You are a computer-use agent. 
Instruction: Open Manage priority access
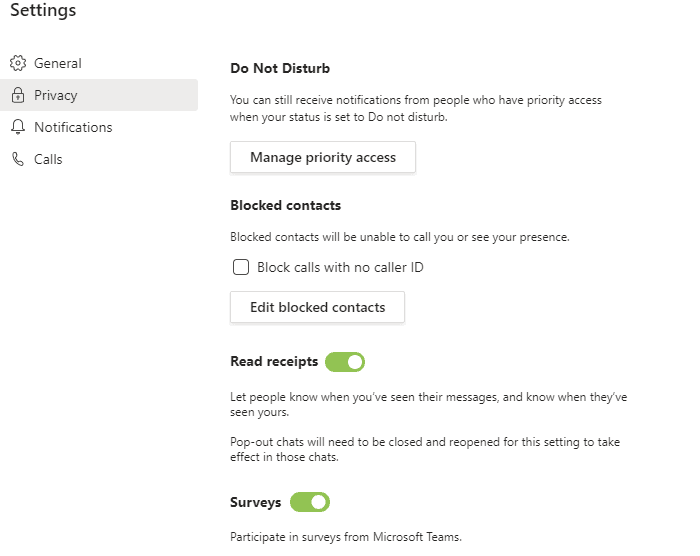tap(323, 157)
